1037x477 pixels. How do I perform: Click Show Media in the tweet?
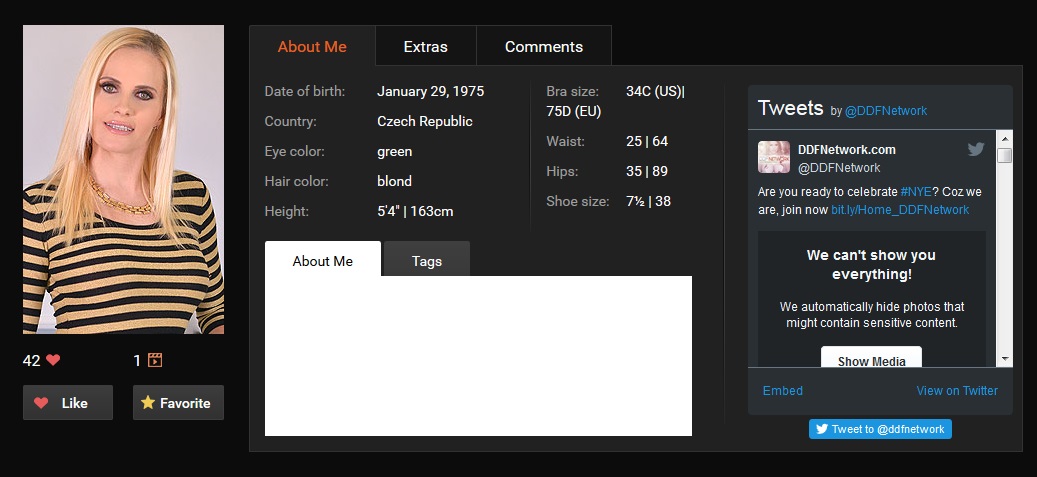coord(871,361)
